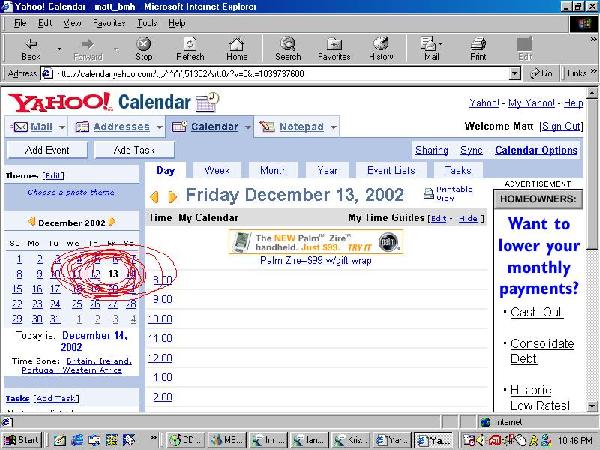Screen dimensions: 600x450
Task: Open address bar dropdown list
Action: point(515,73)
